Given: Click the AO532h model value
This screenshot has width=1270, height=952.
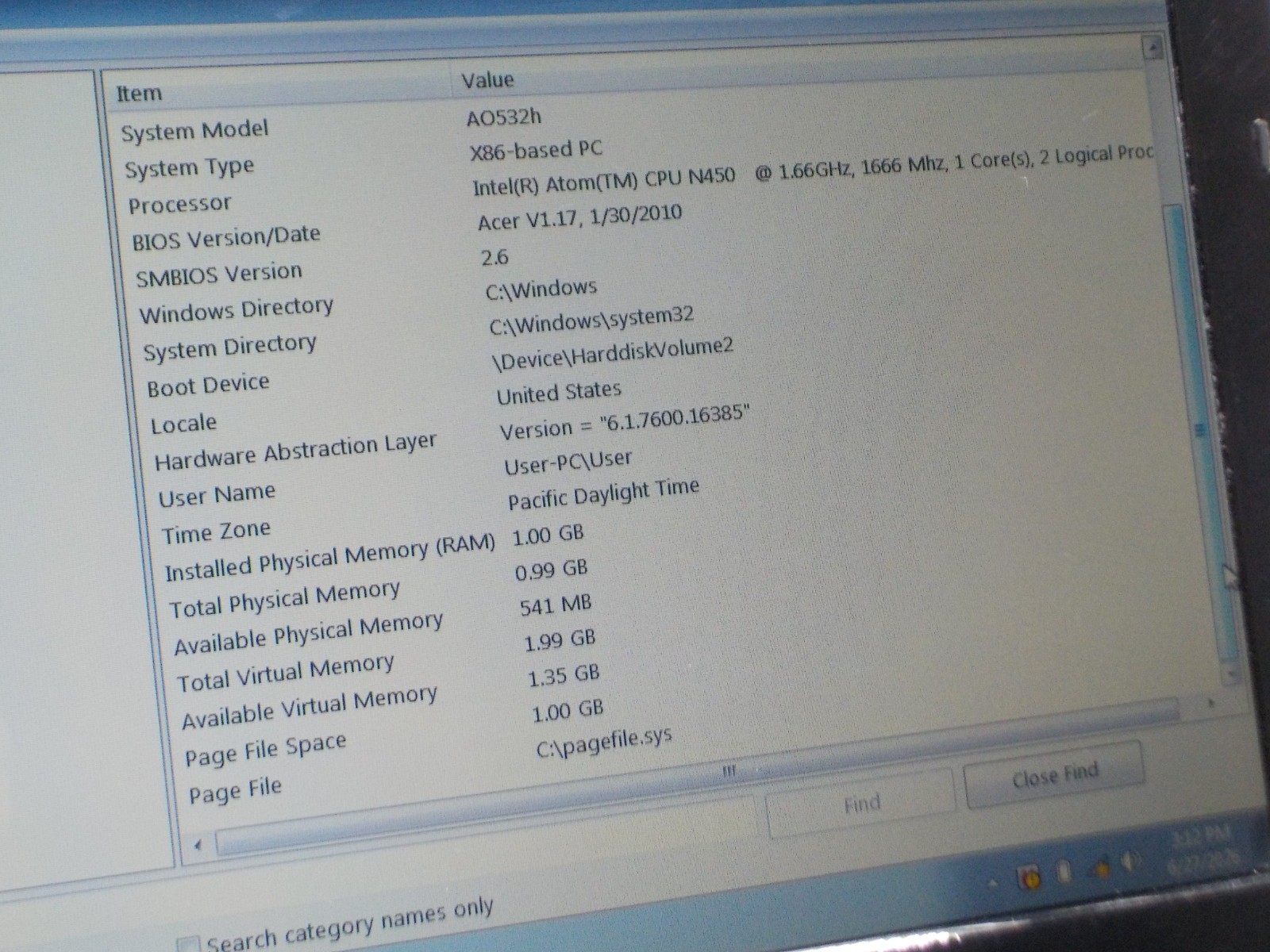Looking at the screenshot, I should click(x=504, y=117).
